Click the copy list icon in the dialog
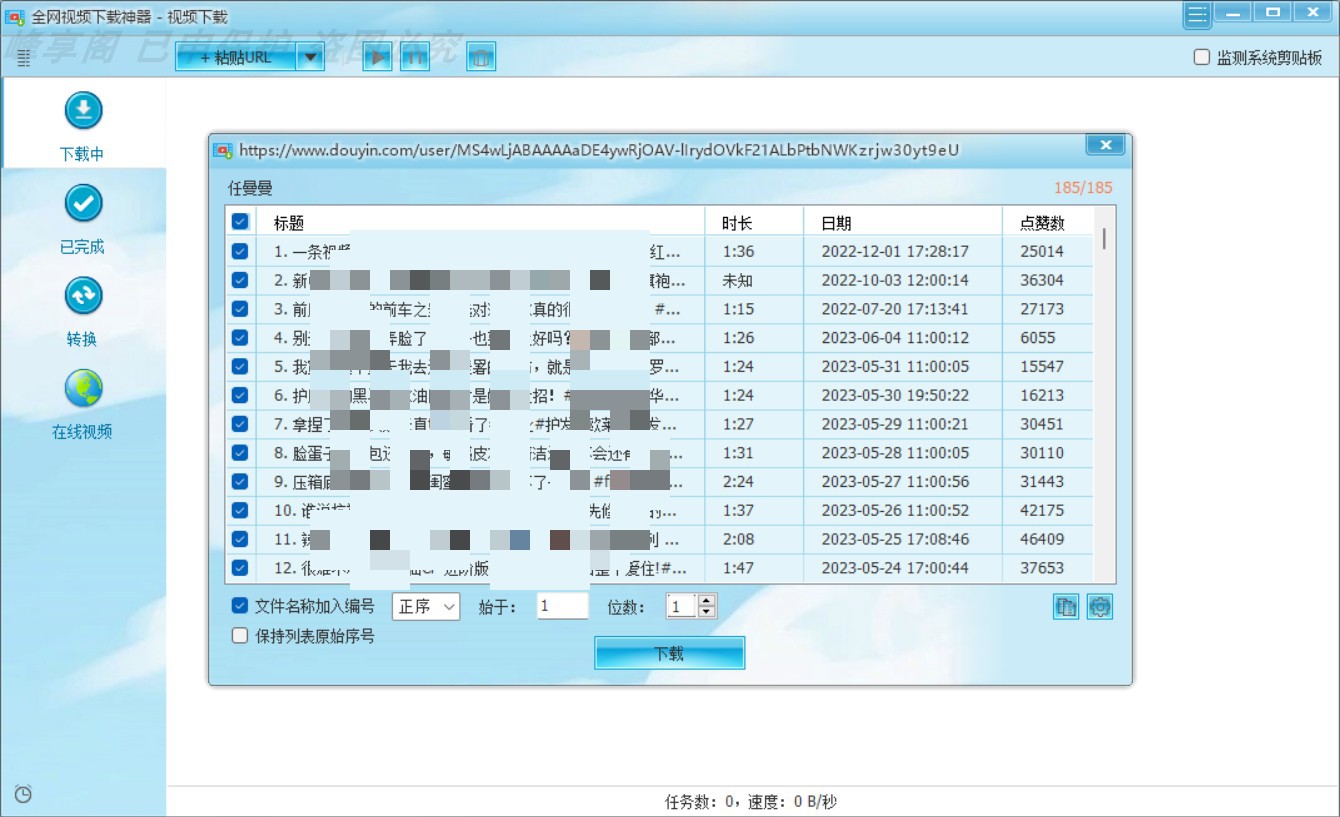 pyautogui.click(x=1066, y=607)
